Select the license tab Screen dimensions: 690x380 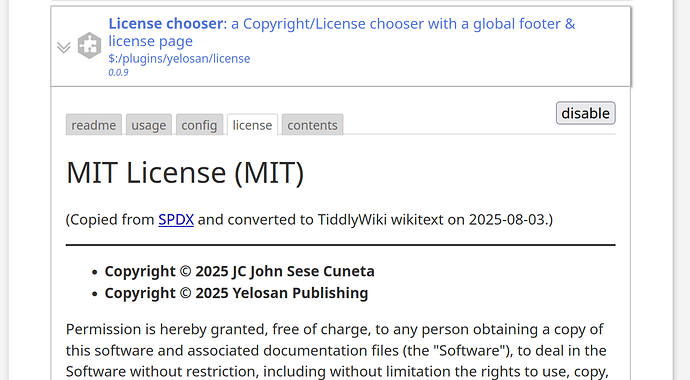[252, 125]
